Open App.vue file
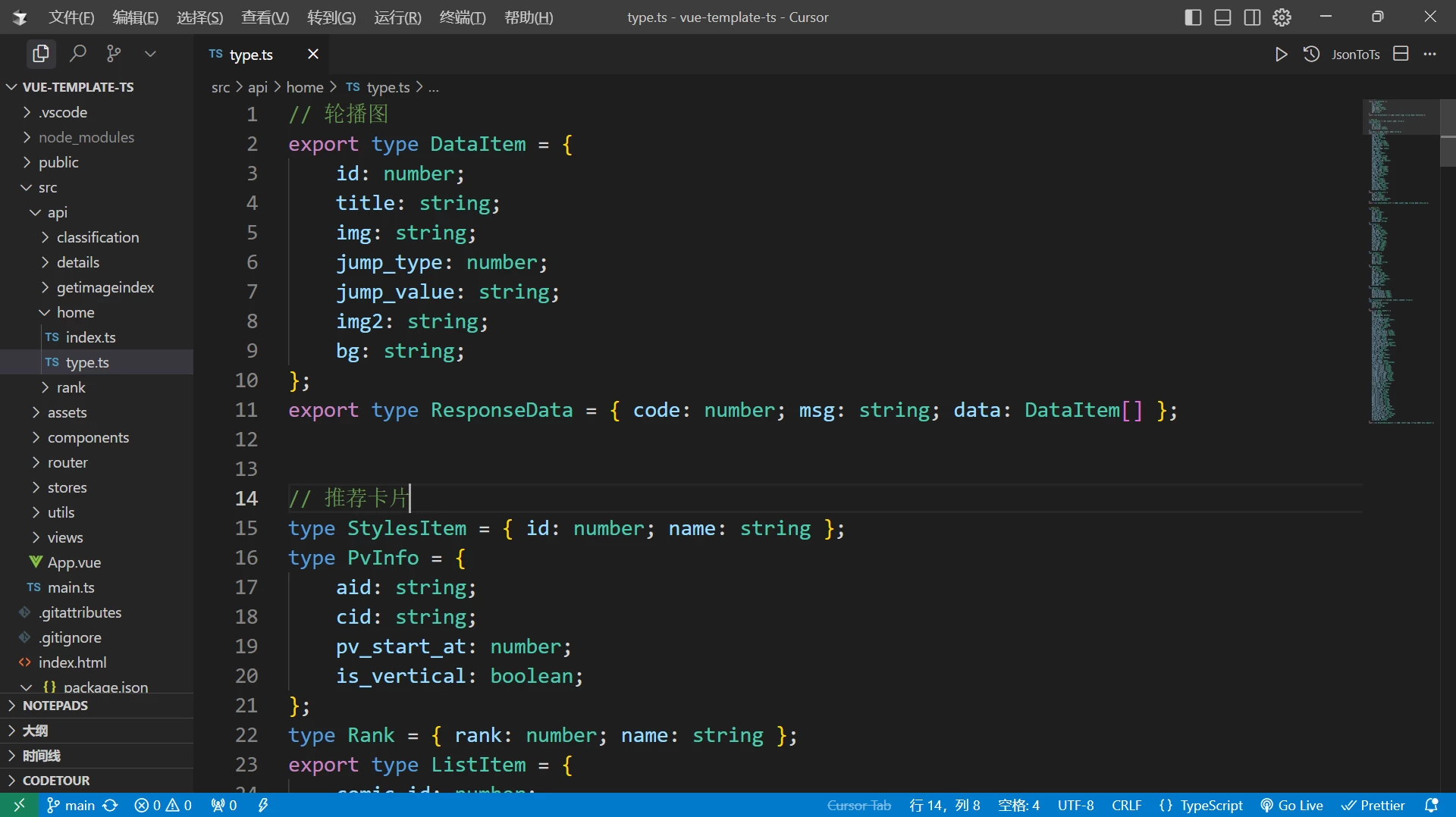The height and width of the screenshot is (817, 1456). [97, 562]
